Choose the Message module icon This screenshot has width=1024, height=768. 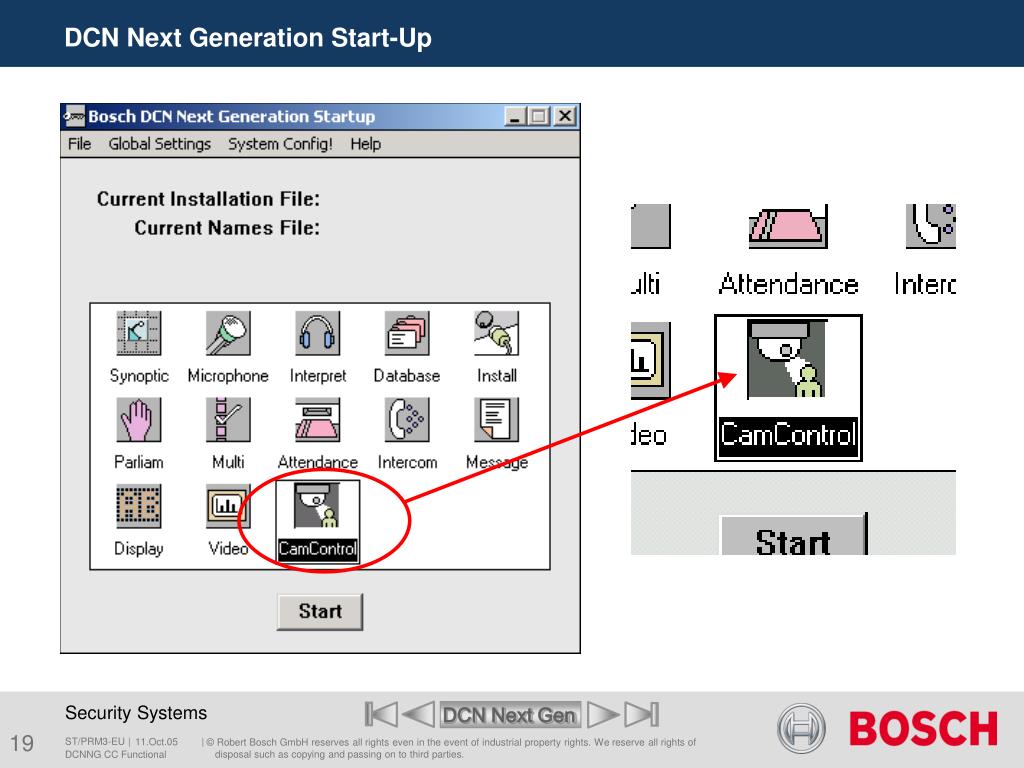click(496, 420)
